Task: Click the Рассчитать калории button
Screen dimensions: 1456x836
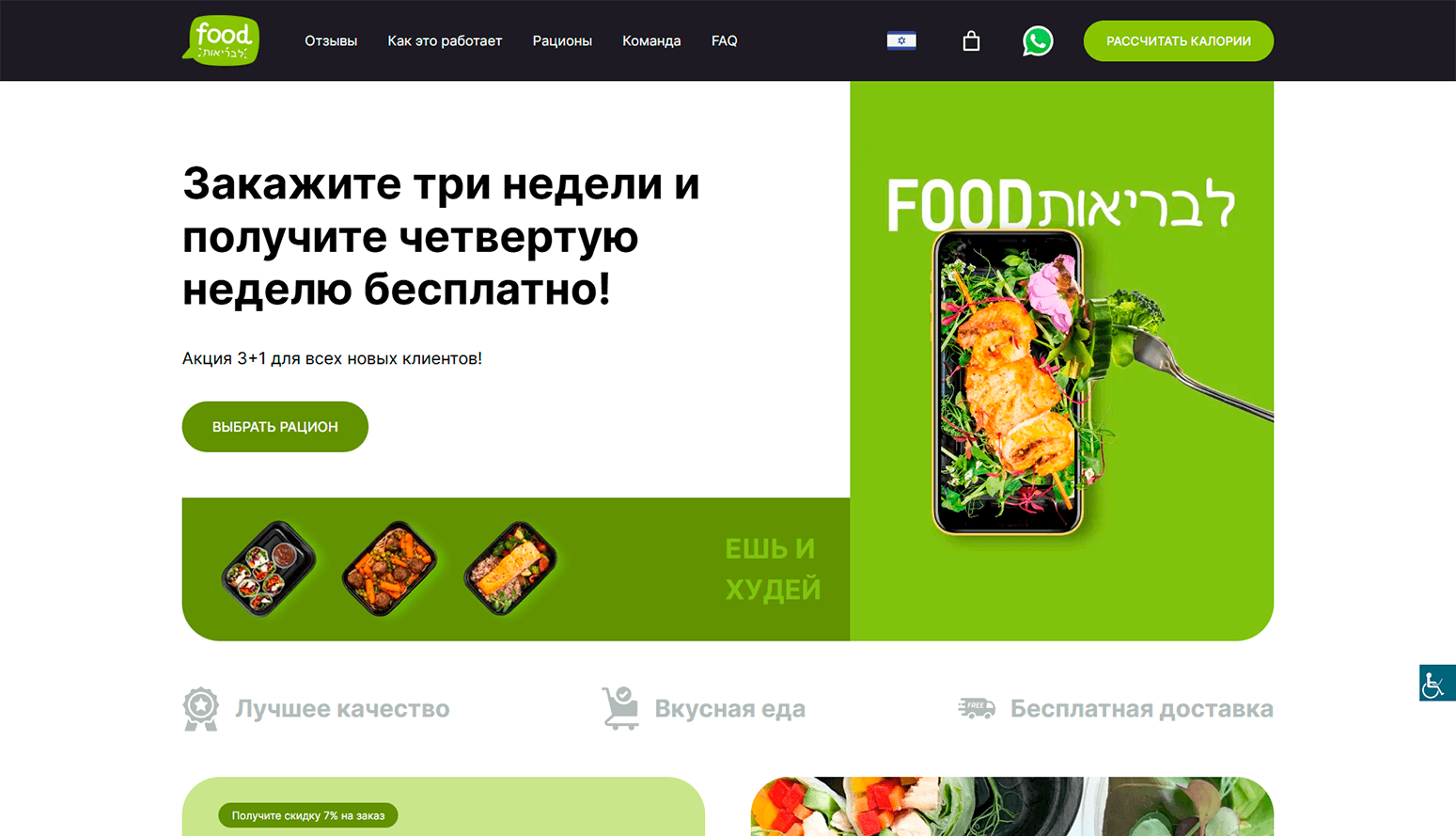Action: point(1179,41)
